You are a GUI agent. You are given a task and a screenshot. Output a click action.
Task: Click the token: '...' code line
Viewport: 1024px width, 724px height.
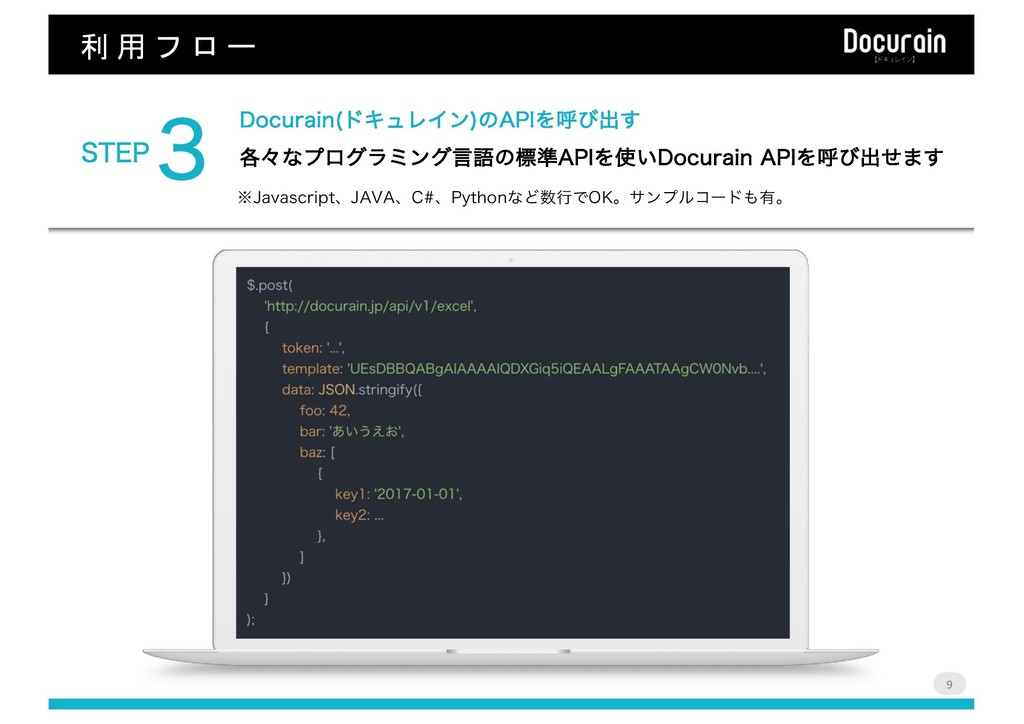(x=313, y=348)
